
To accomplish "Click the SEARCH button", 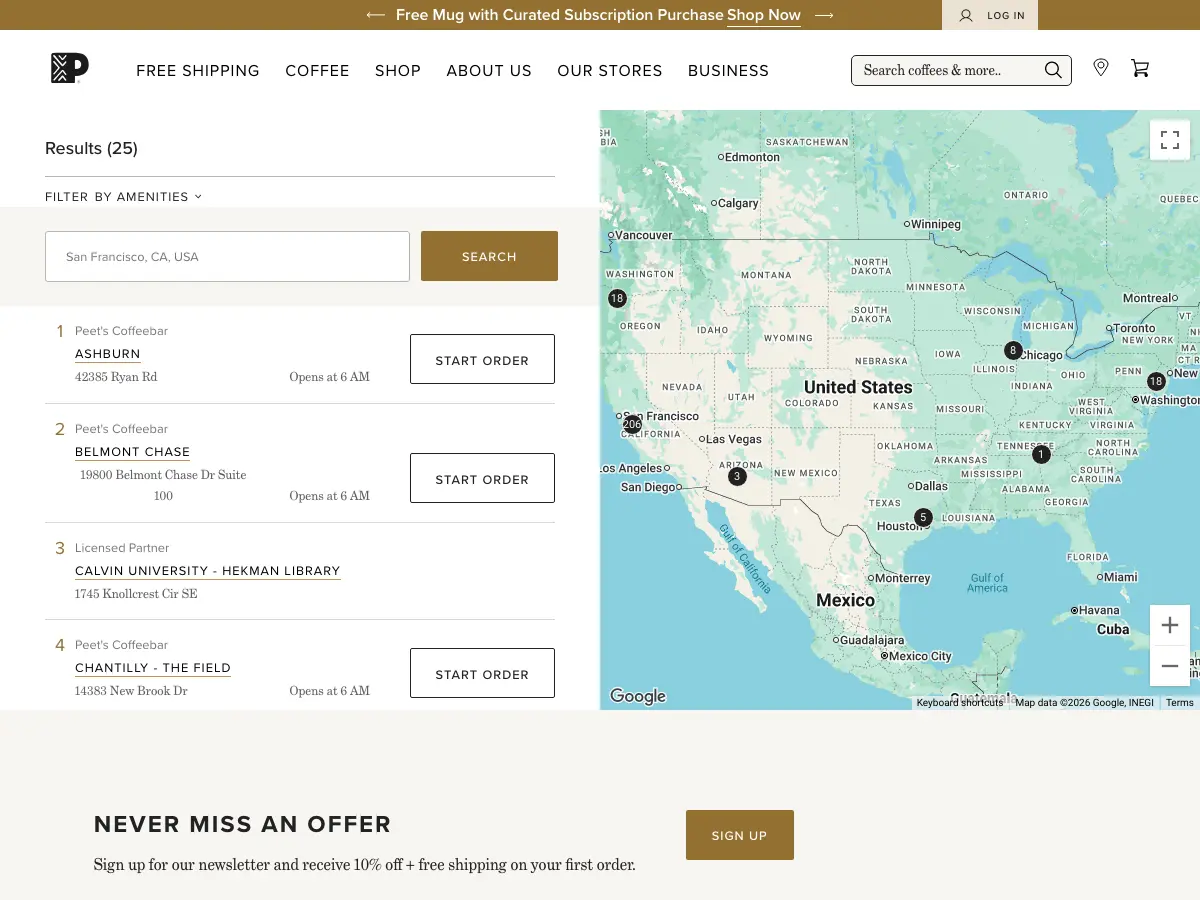I will 489,256.
